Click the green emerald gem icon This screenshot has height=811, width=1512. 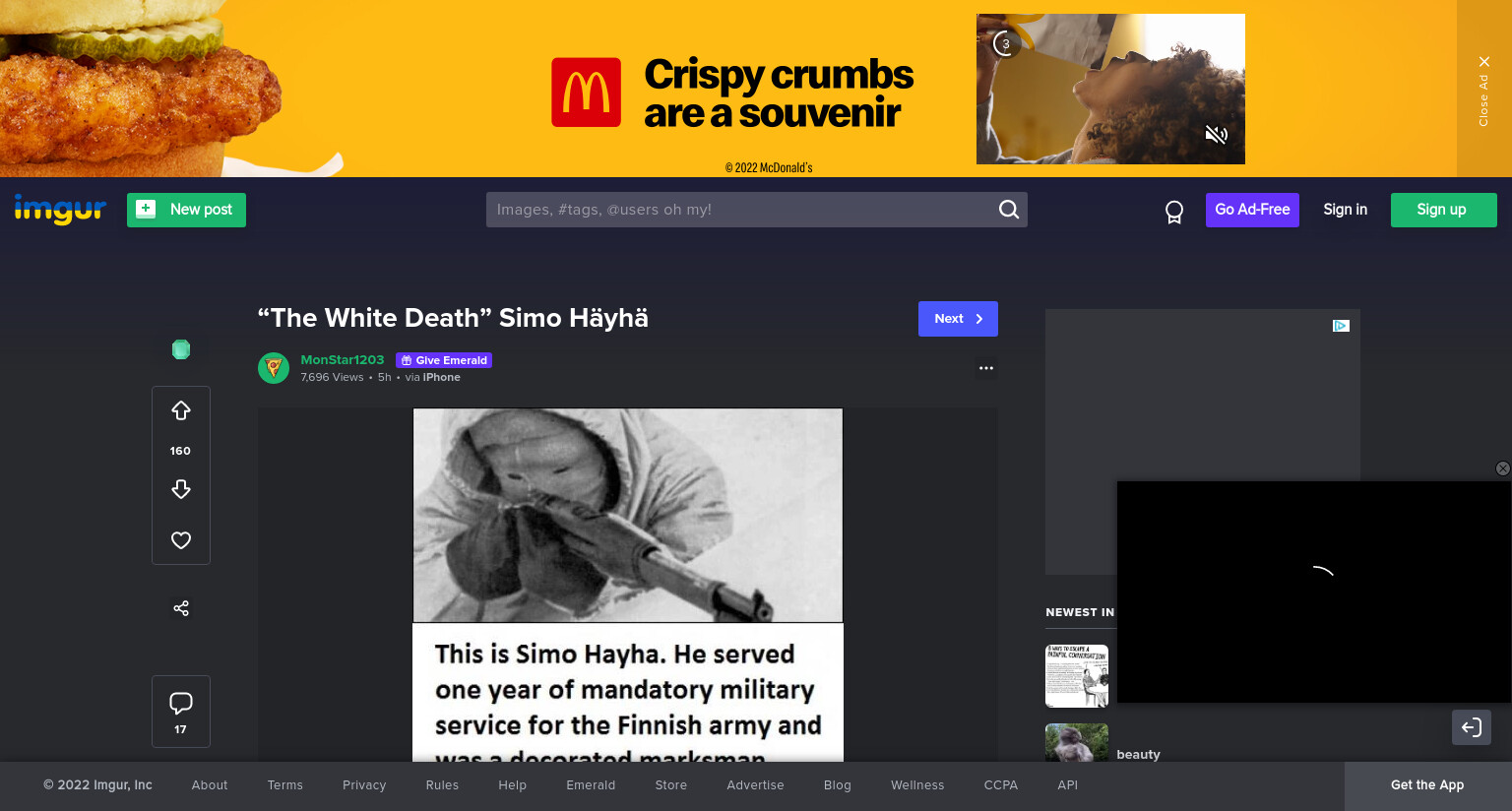(181, 349)
